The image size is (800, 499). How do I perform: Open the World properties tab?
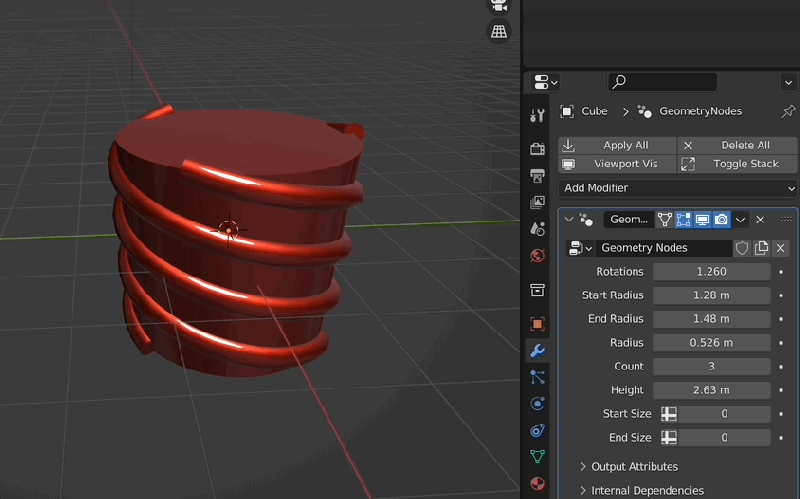(x=537, y=256)
